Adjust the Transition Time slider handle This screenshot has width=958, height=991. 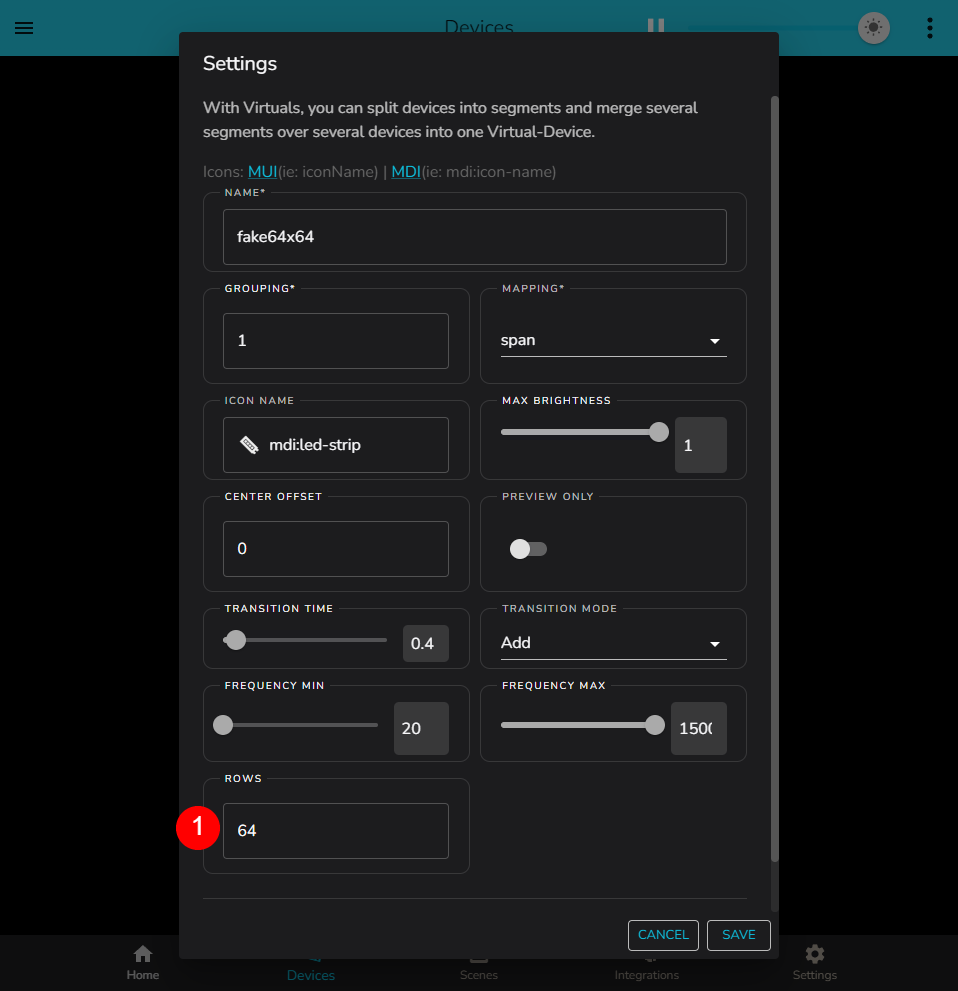(236, 640)
